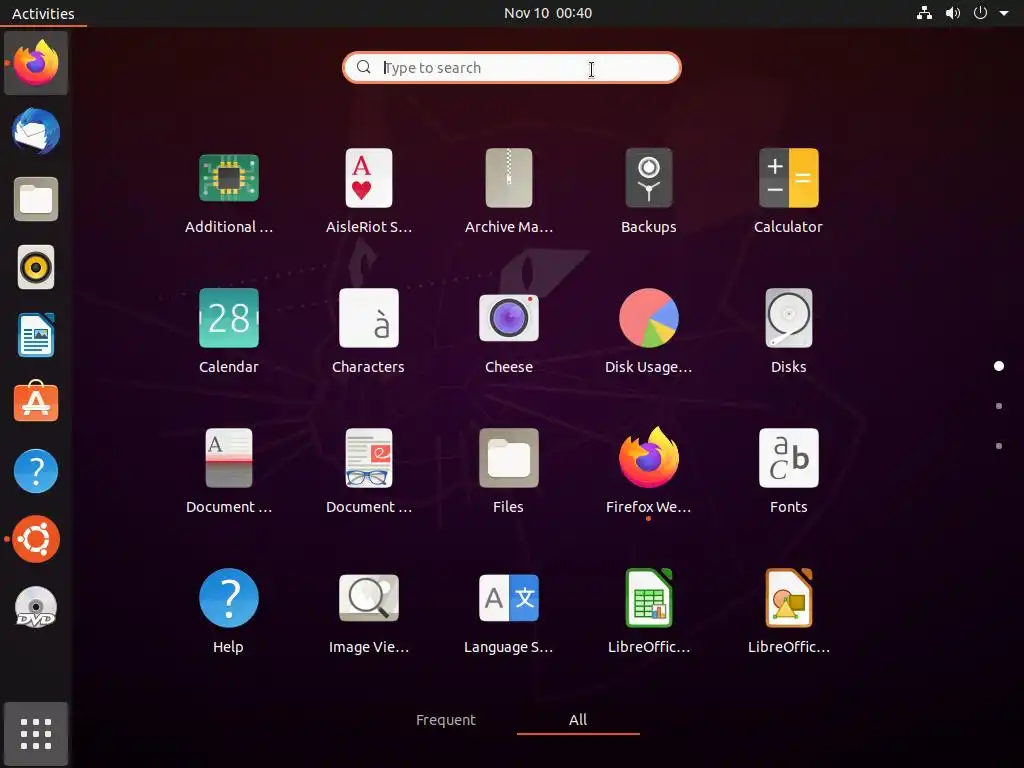Launch Disk Usage Analyzer
Image resolution: width=1024 pixels, height=768 pixels.
pyautogui.click(x=648, y=318)
